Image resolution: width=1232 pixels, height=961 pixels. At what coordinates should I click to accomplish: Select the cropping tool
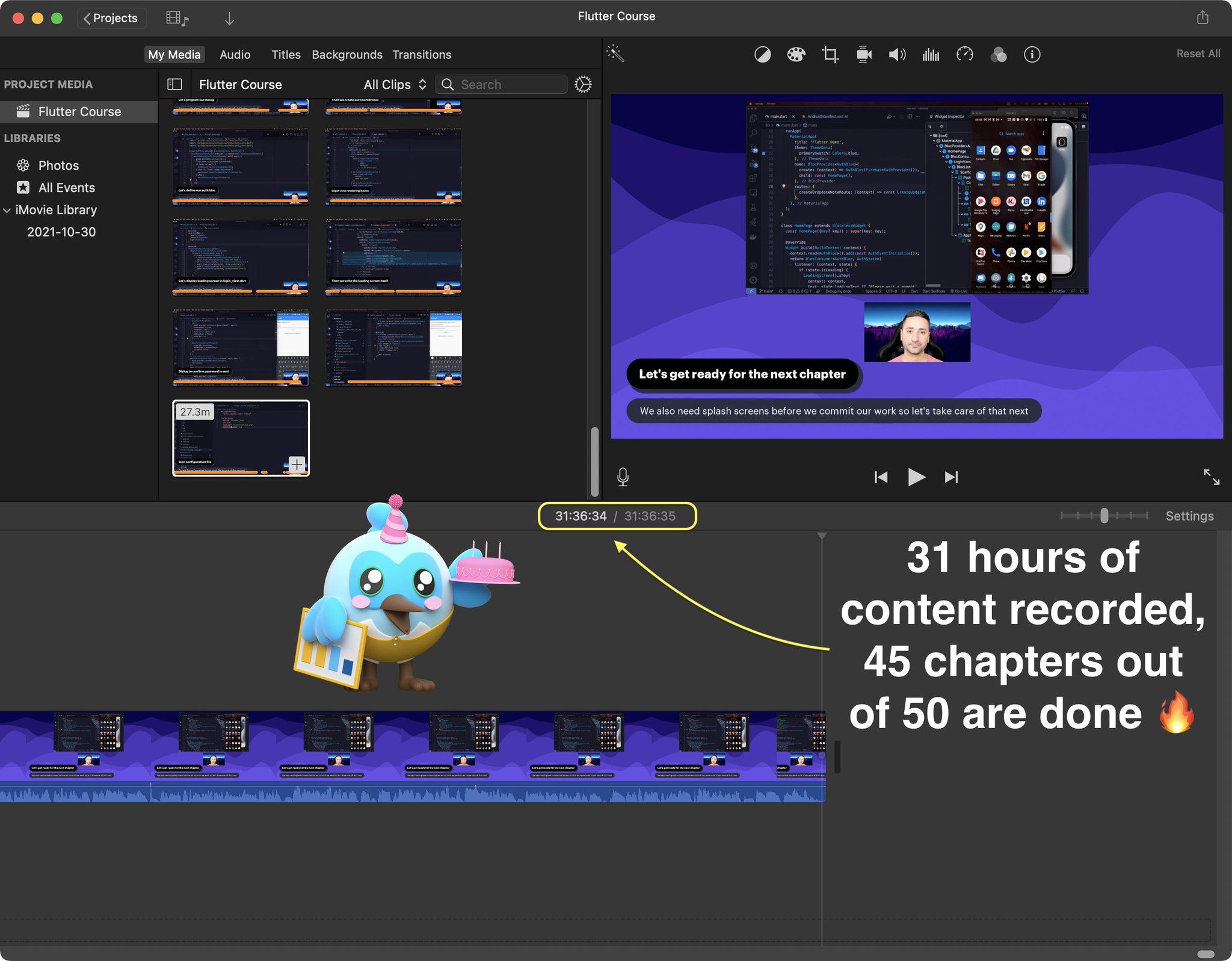(830, 55)
